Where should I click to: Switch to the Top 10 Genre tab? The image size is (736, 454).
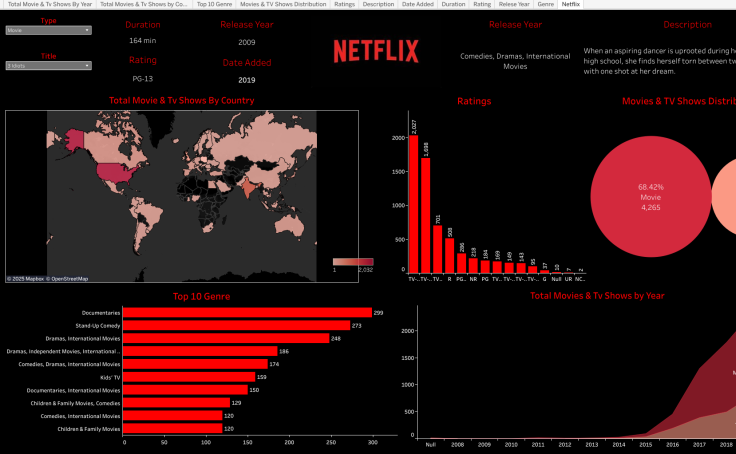pos(215,4)
